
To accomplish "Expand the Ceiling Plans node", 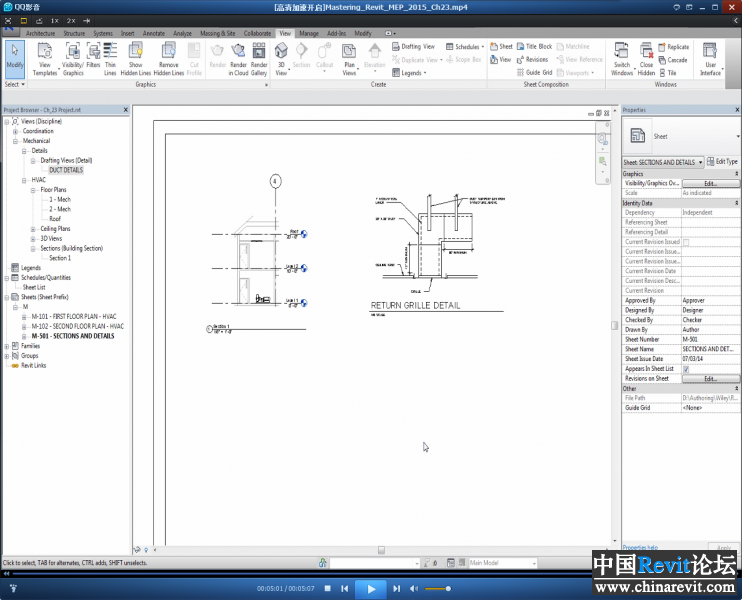I will [33, 229].
